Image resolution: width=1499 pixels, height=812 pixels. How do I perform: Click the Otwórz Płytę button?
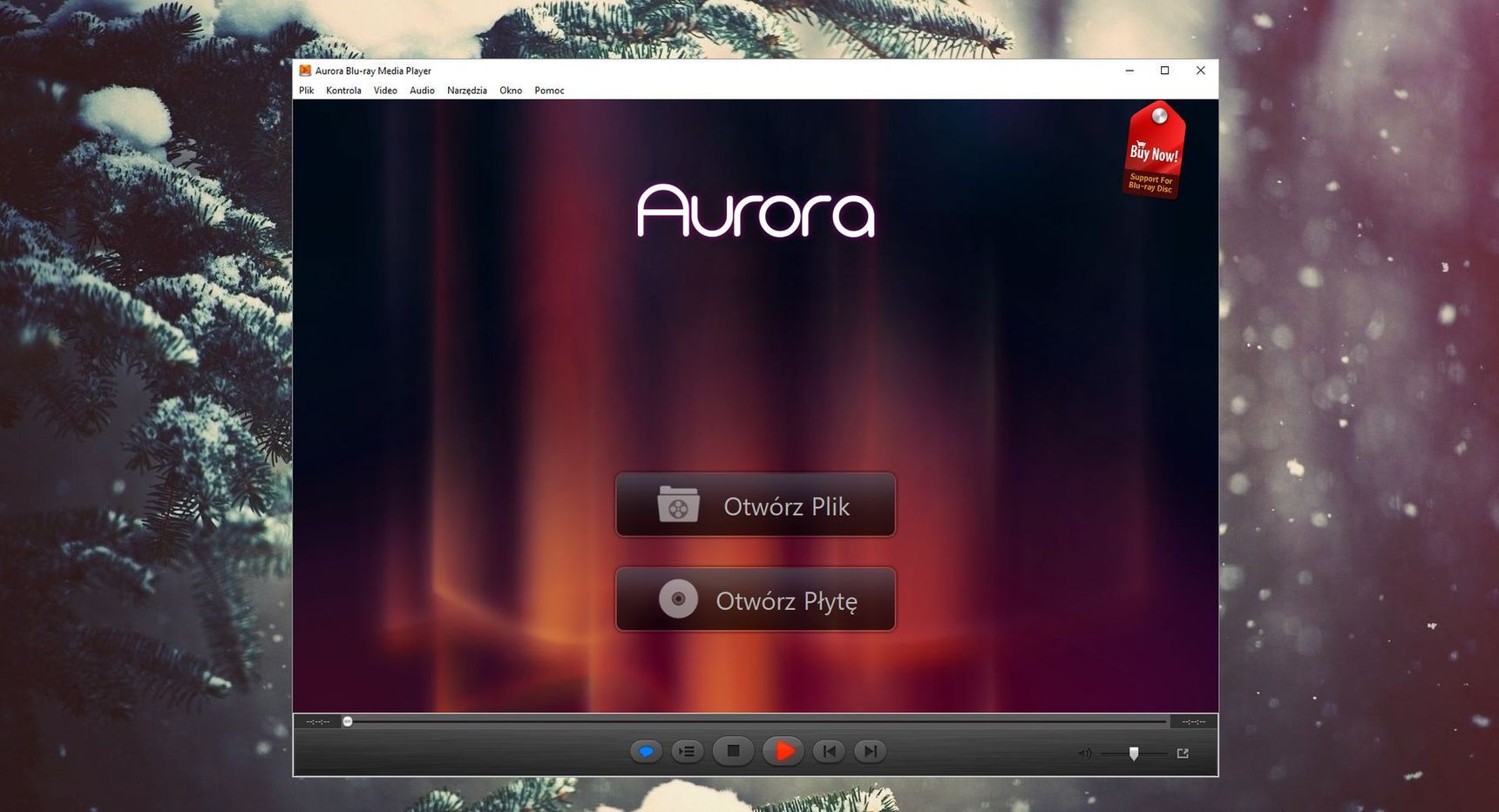click(x=756, y=599)
